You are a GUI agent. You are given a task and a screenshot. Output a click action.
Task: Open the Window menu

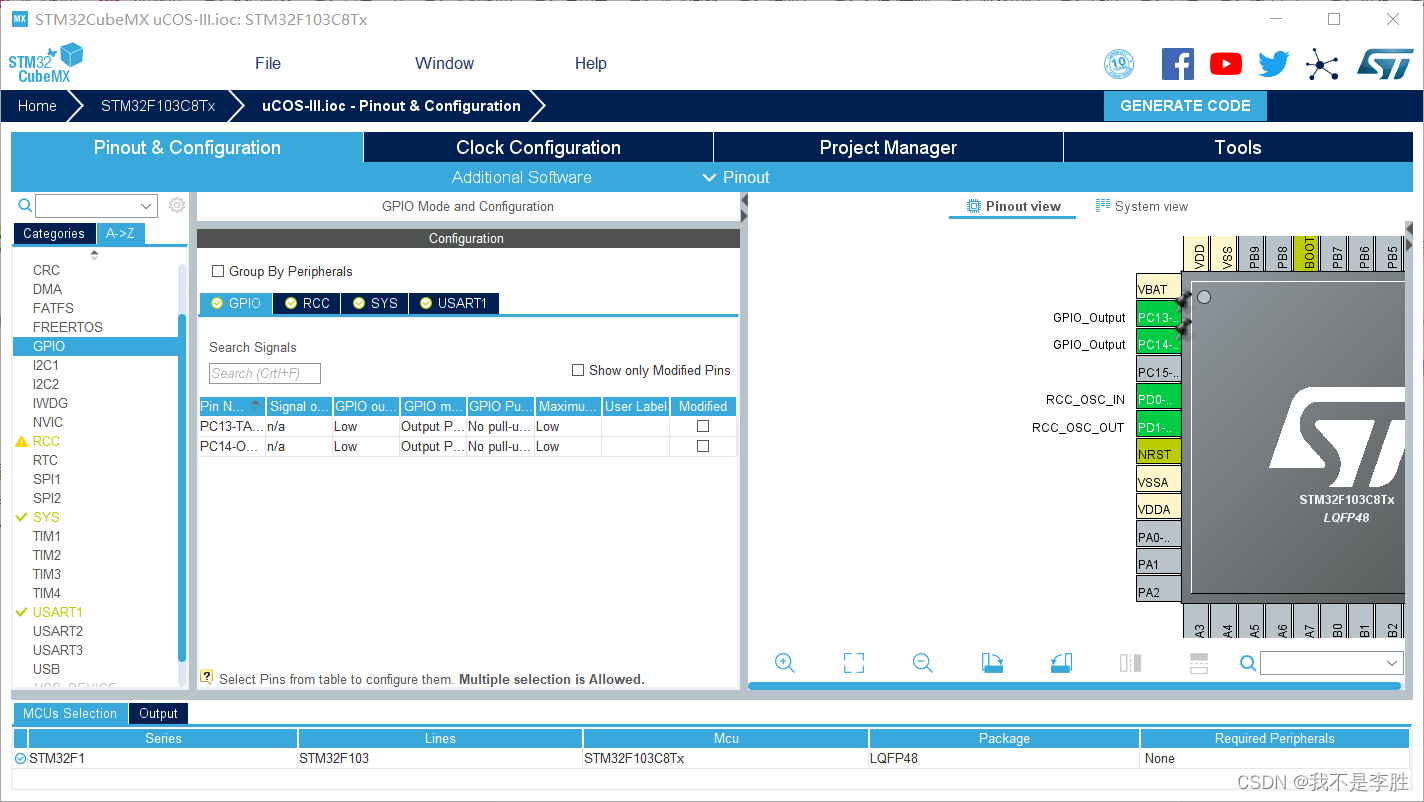pos(445,63)
